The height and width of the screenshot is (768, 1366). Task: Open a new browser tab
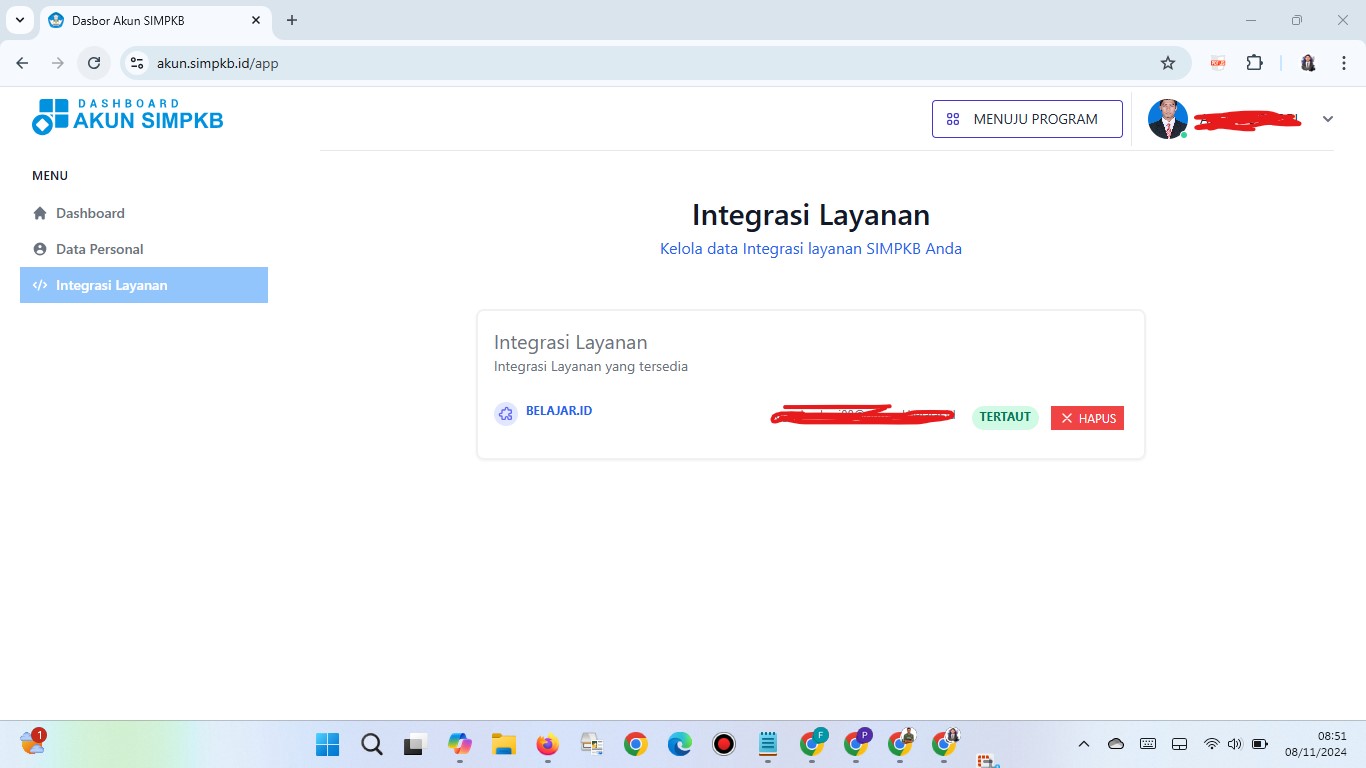coord(292,20)
